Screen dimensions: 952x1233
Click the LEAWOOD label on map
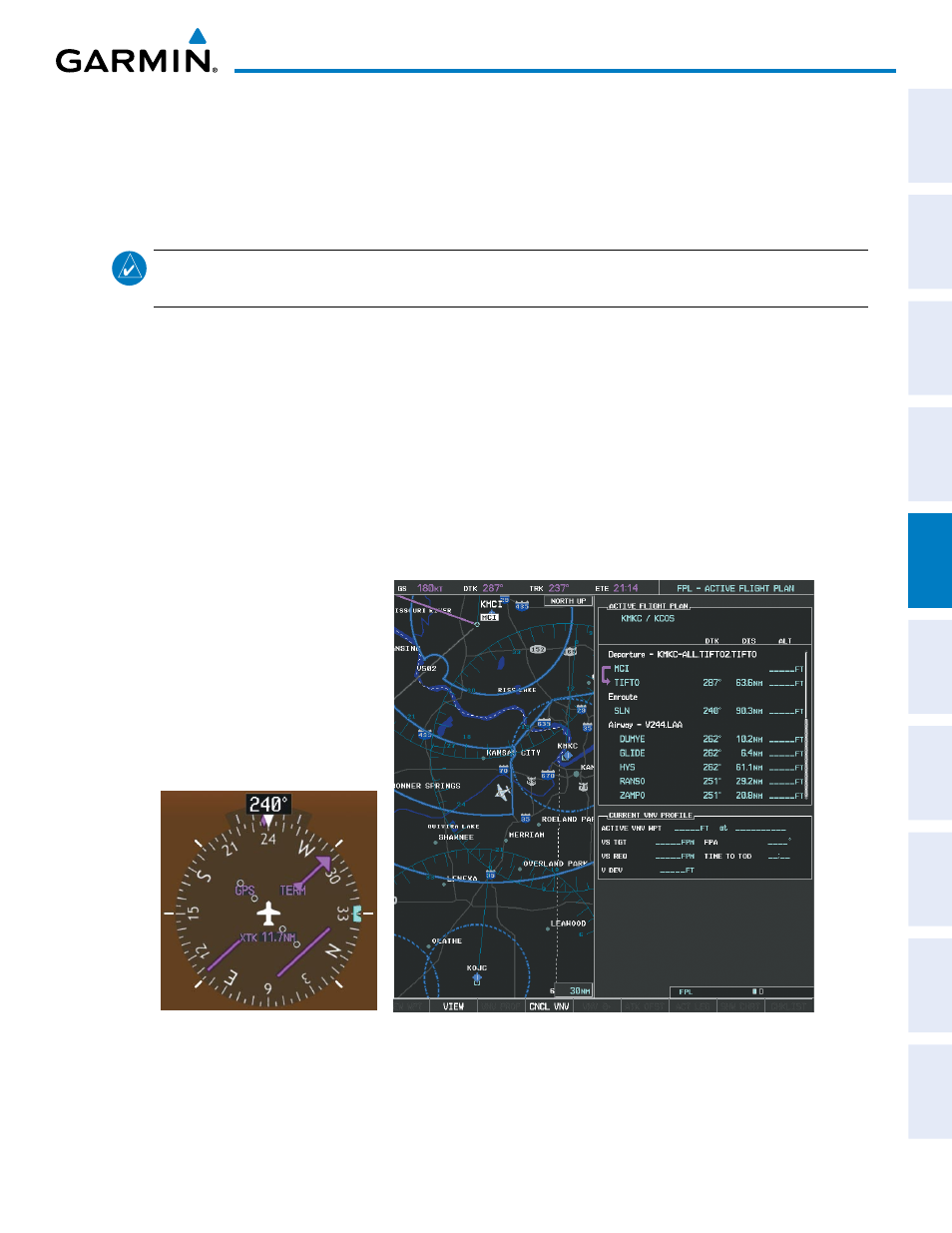568,924
